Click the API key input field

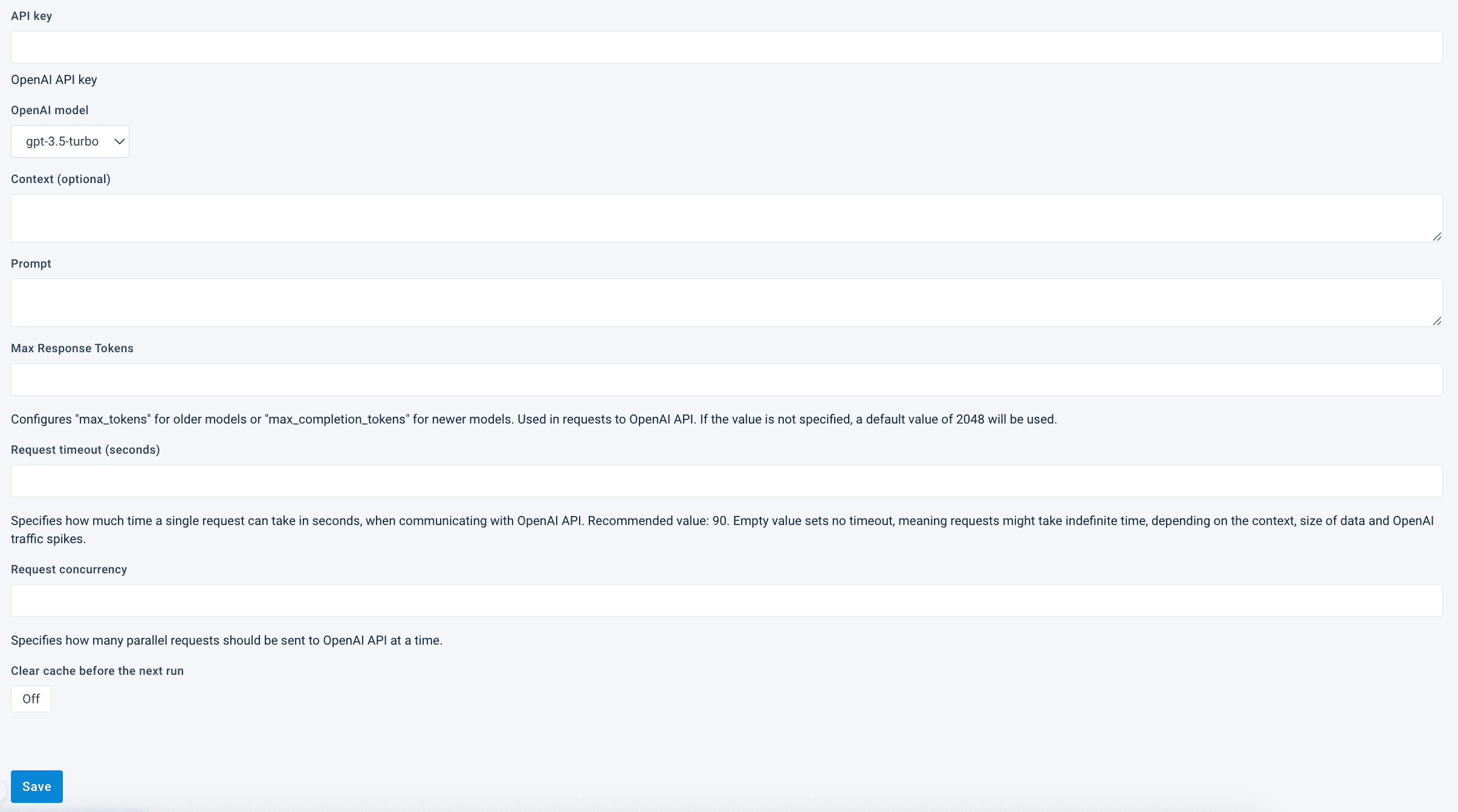[x=727, y=47]
